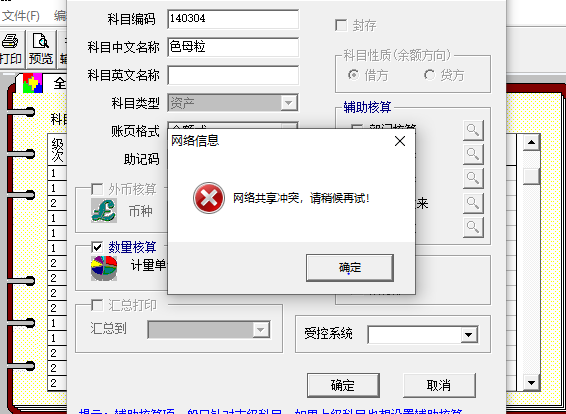Click the red error X icon
566x414 pixels.
[209, 198]
